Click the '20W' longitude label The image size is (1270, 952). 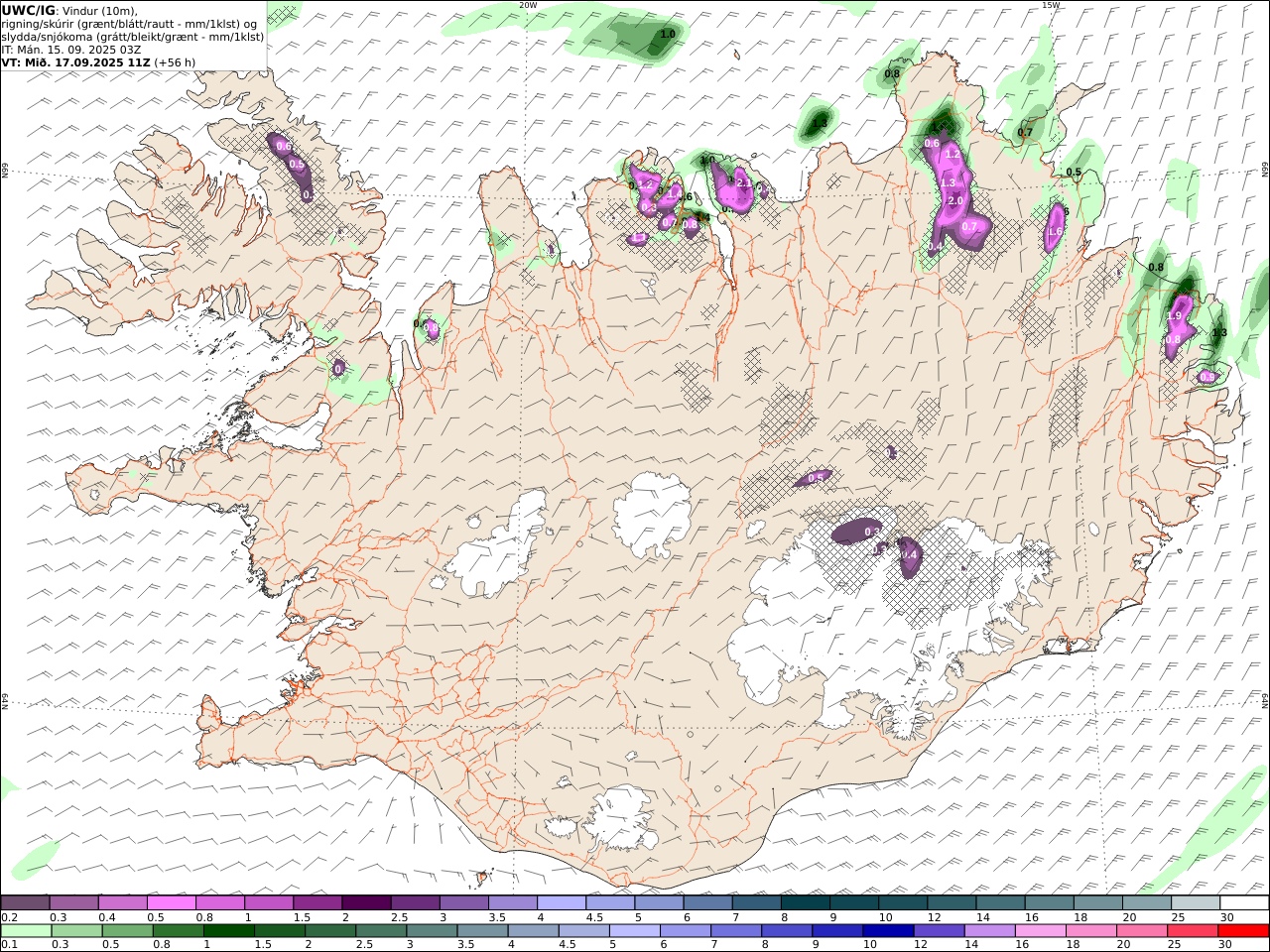[528, 5]
